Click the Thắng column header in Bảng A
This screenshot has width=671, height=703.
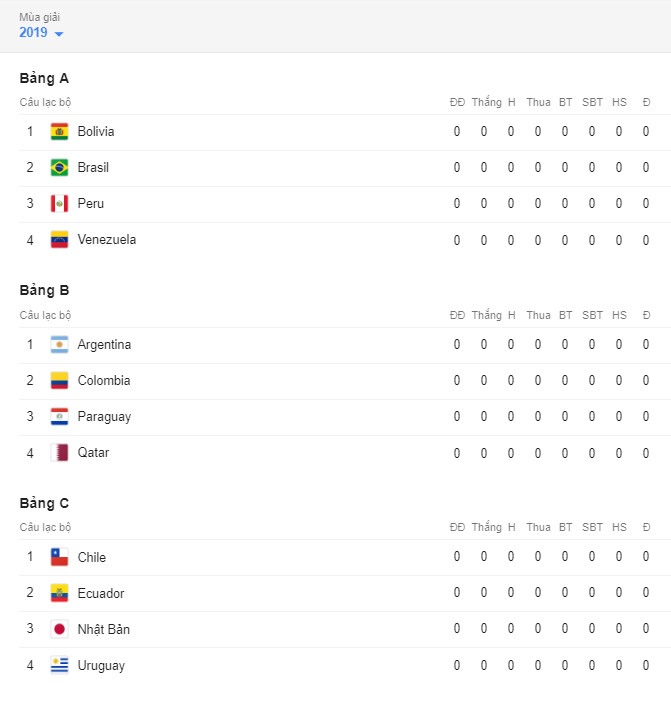tap(486, 102)
